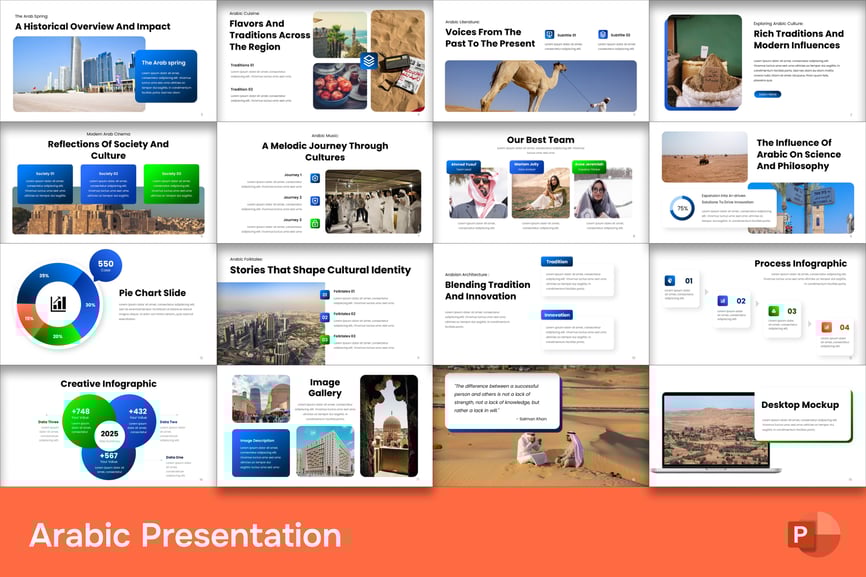Viewport: 866px width, 577px height.
Task: Click the blue layers icon on Arabic Cuisine slide
Action: click(368, 60)
